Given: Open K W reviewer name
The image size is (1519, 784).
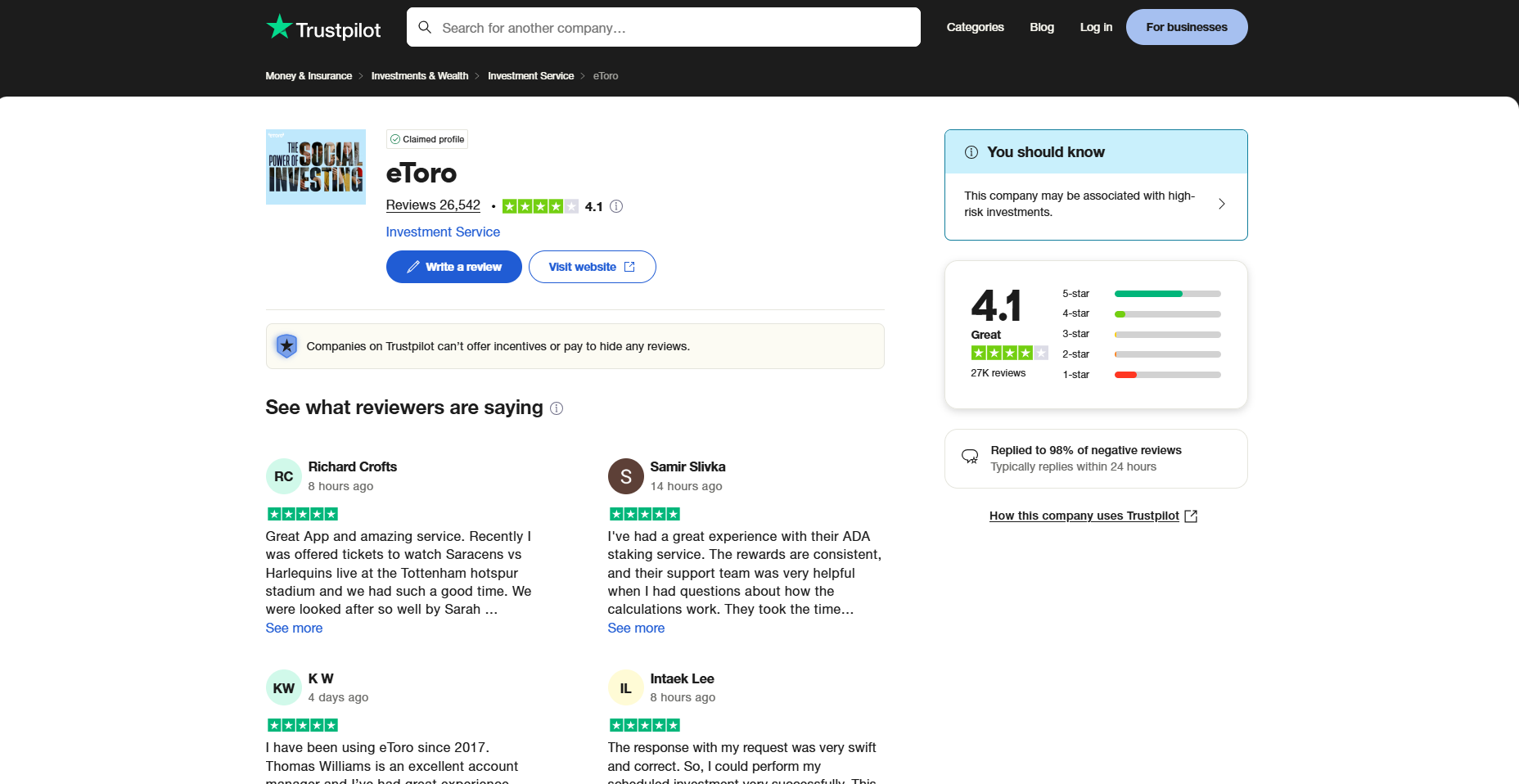Looking at the screenshot, I should pos(321,679).
